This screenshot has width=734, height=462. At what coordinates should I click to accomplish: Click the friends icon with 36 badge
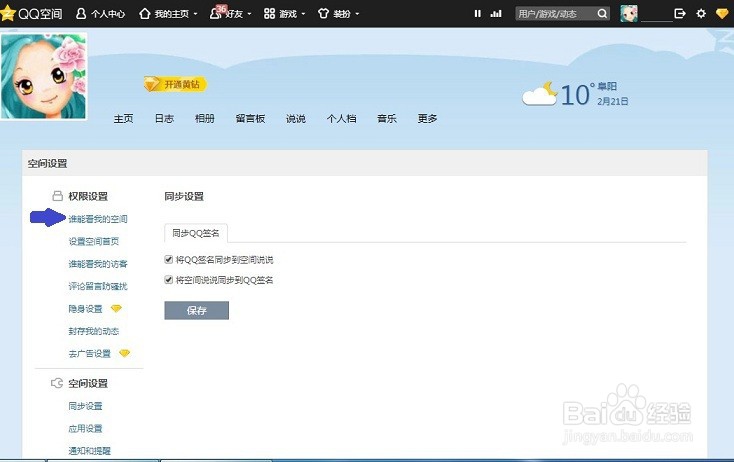coord(217,12)
